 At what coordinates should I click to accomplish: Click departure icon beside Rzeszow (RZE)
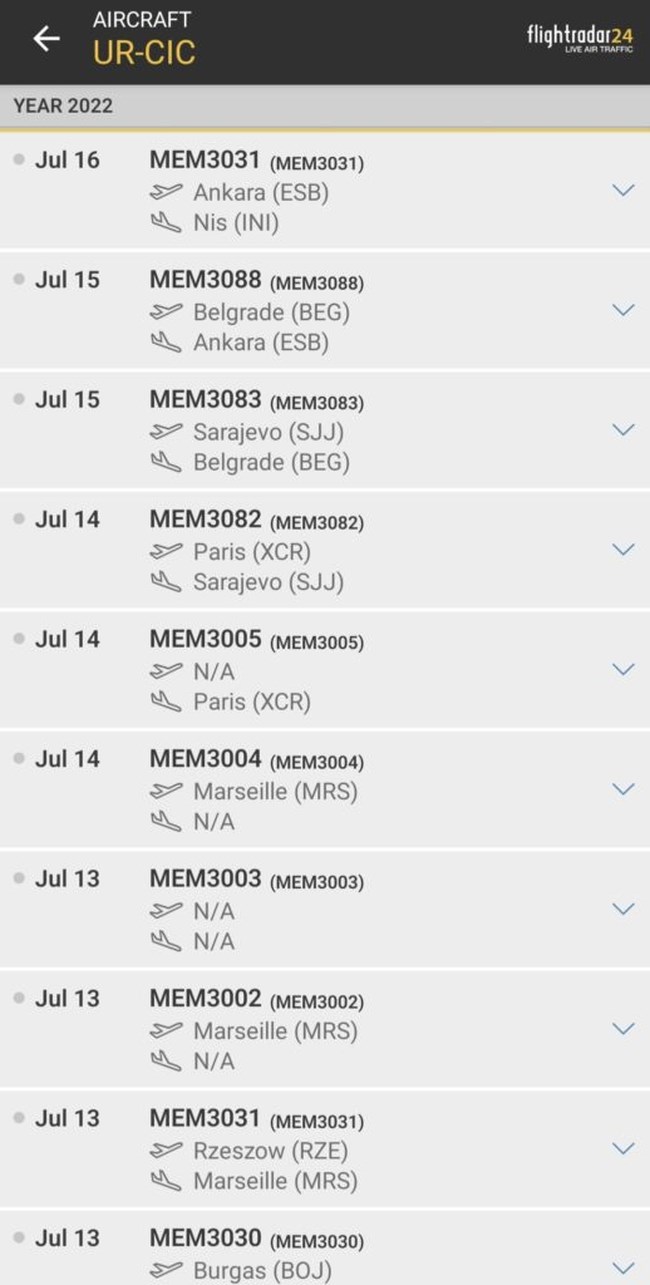click(x=166, y=1151)
